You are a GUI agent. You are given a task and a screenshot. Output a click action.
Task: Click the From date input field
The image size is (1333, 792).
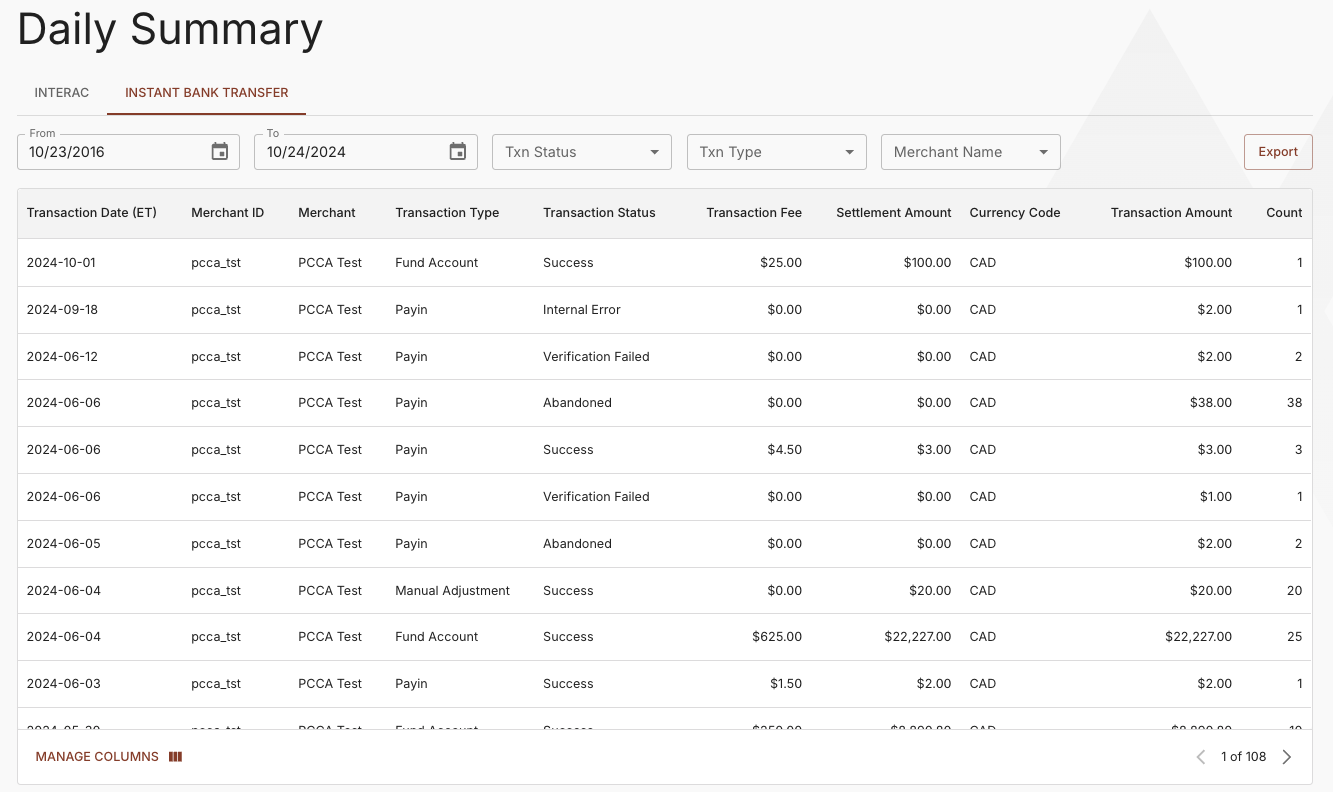tap(110, 151)
